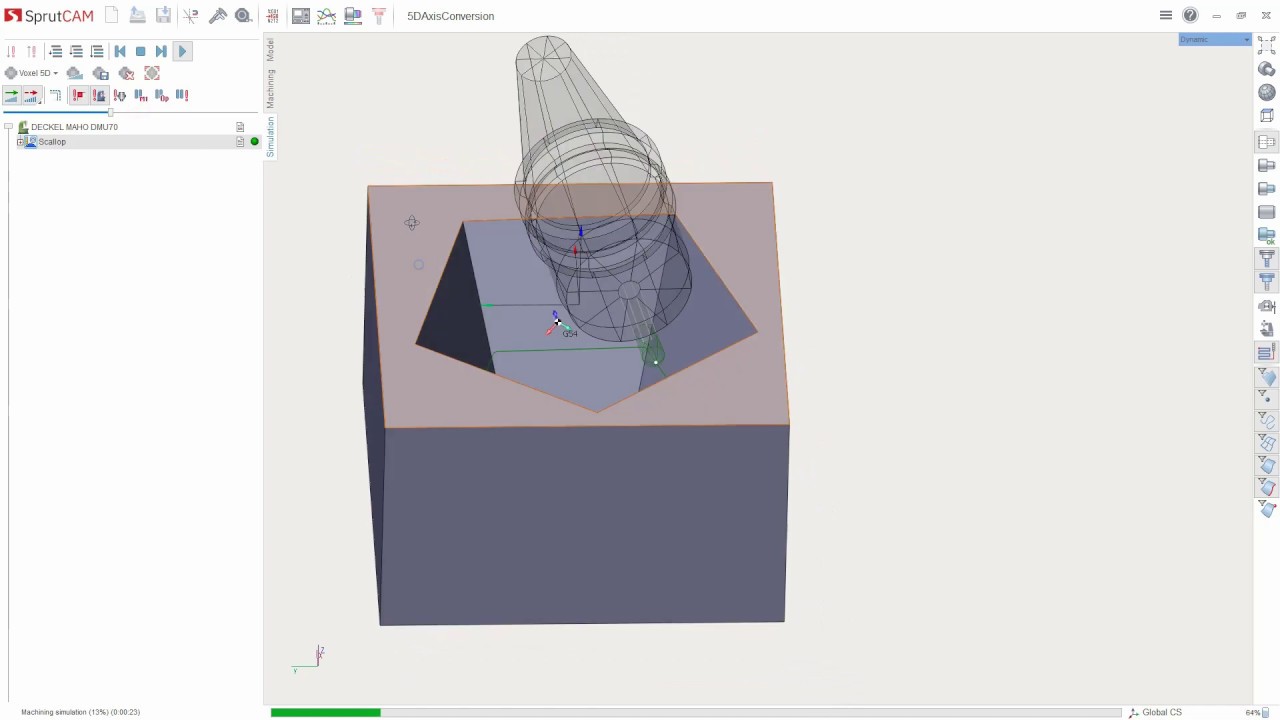The image size is (1280, 720).
Task: Adjust the simulation speed slider
Action: [110, 111]
